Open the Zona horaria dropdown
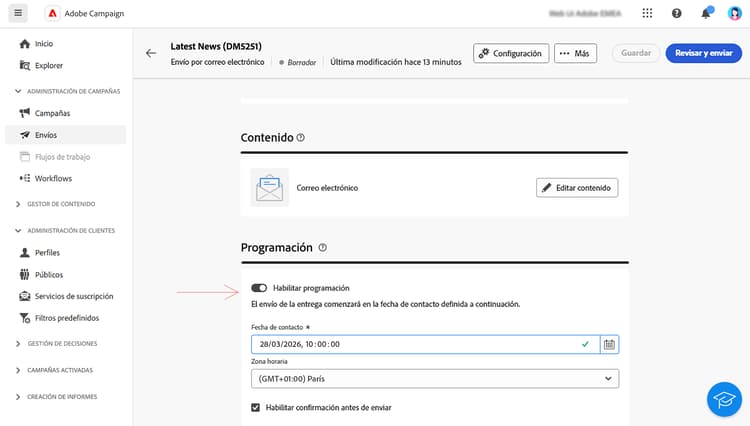 (x=435, y=379)
